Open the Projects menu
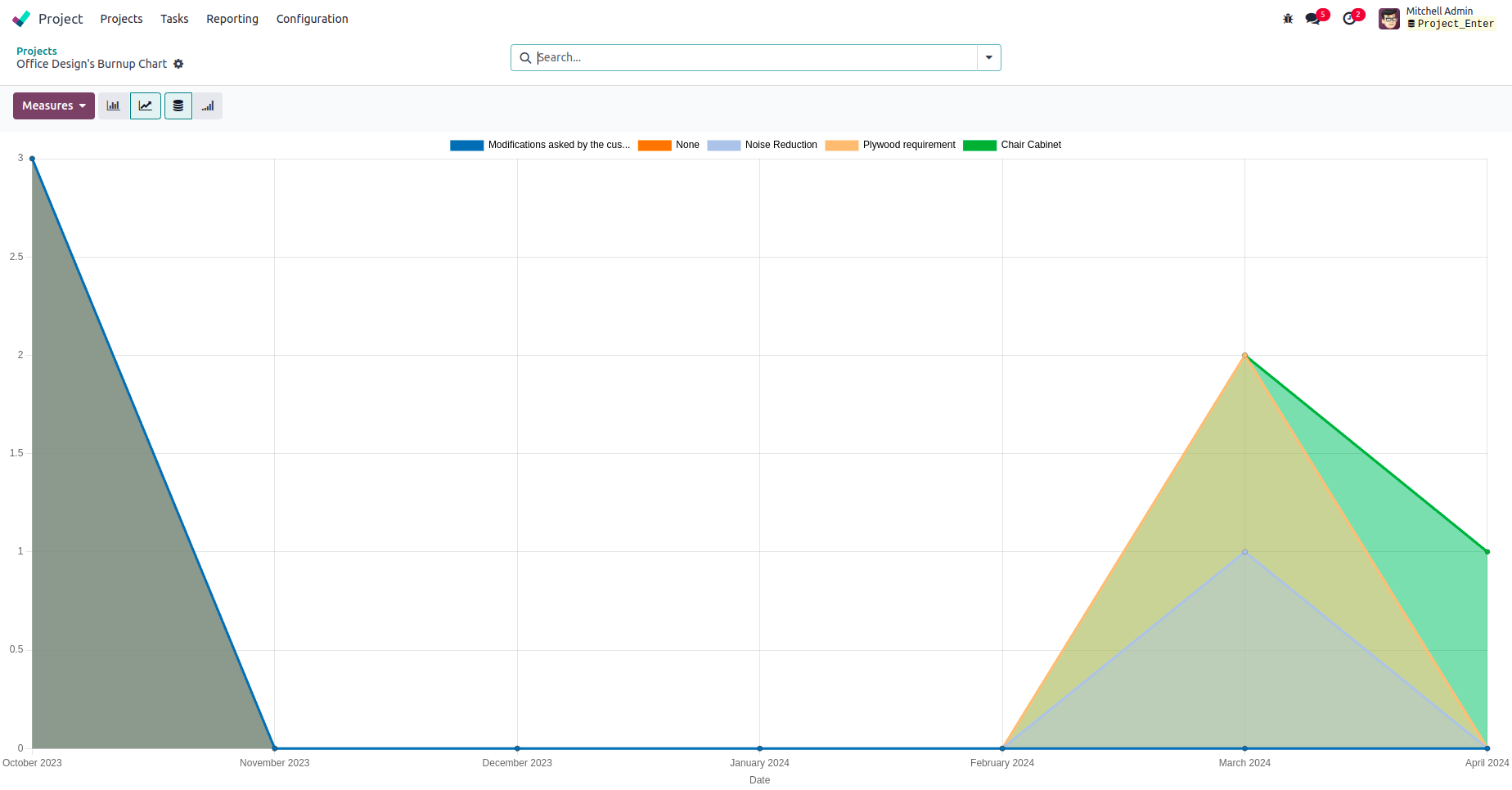This screenshot has width=1512, height=790. [121, 19]
